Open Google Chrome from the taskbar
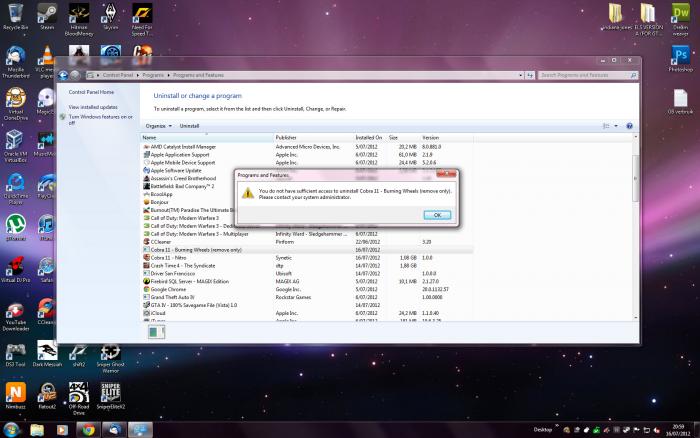The width and height of the screenshot is (700, 438). pos(88,430)
